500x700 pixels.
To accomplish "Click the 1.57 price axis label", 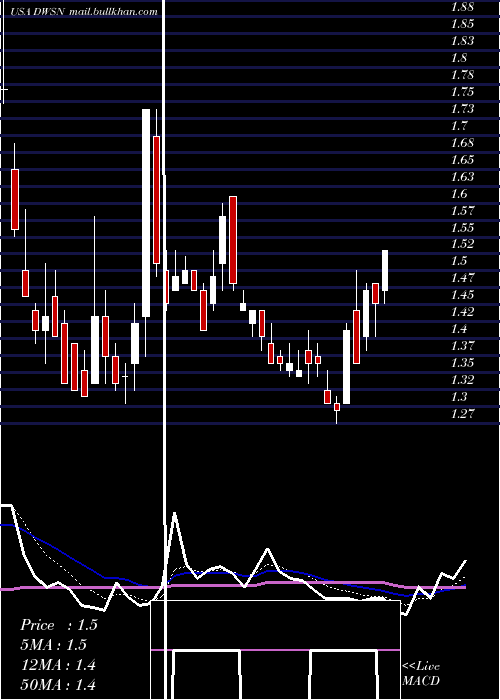I will 462,210.
